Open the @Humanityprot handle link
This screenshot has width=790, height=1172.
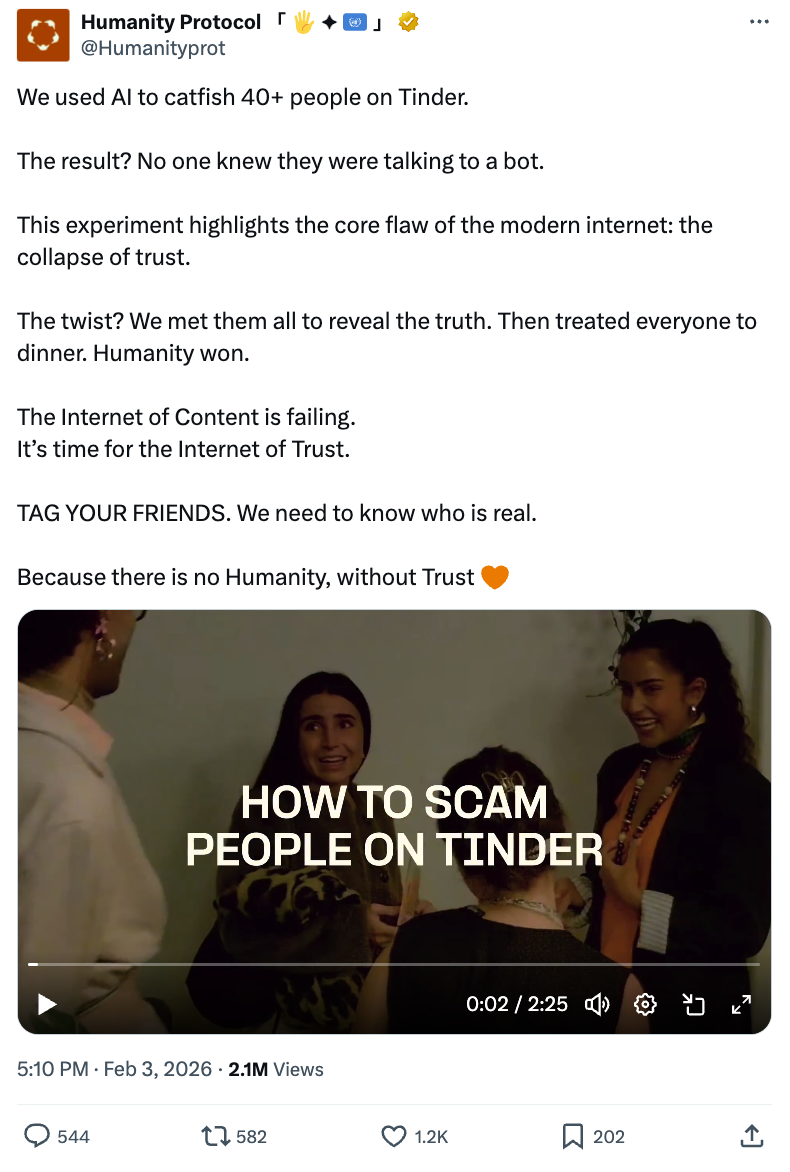(153, 48)
